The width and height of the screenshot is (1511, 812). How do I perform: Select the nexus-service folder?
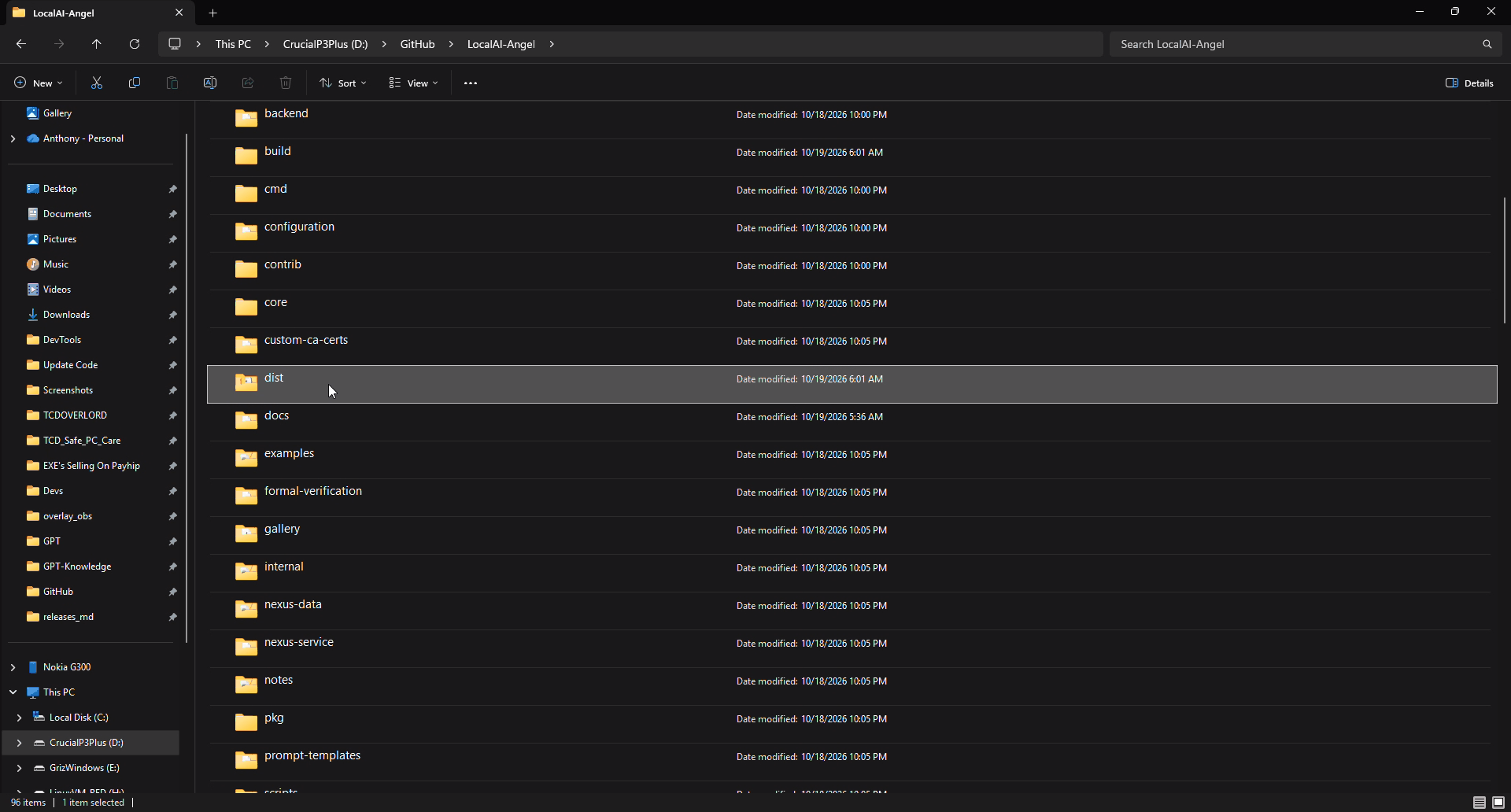coord(852,648)
